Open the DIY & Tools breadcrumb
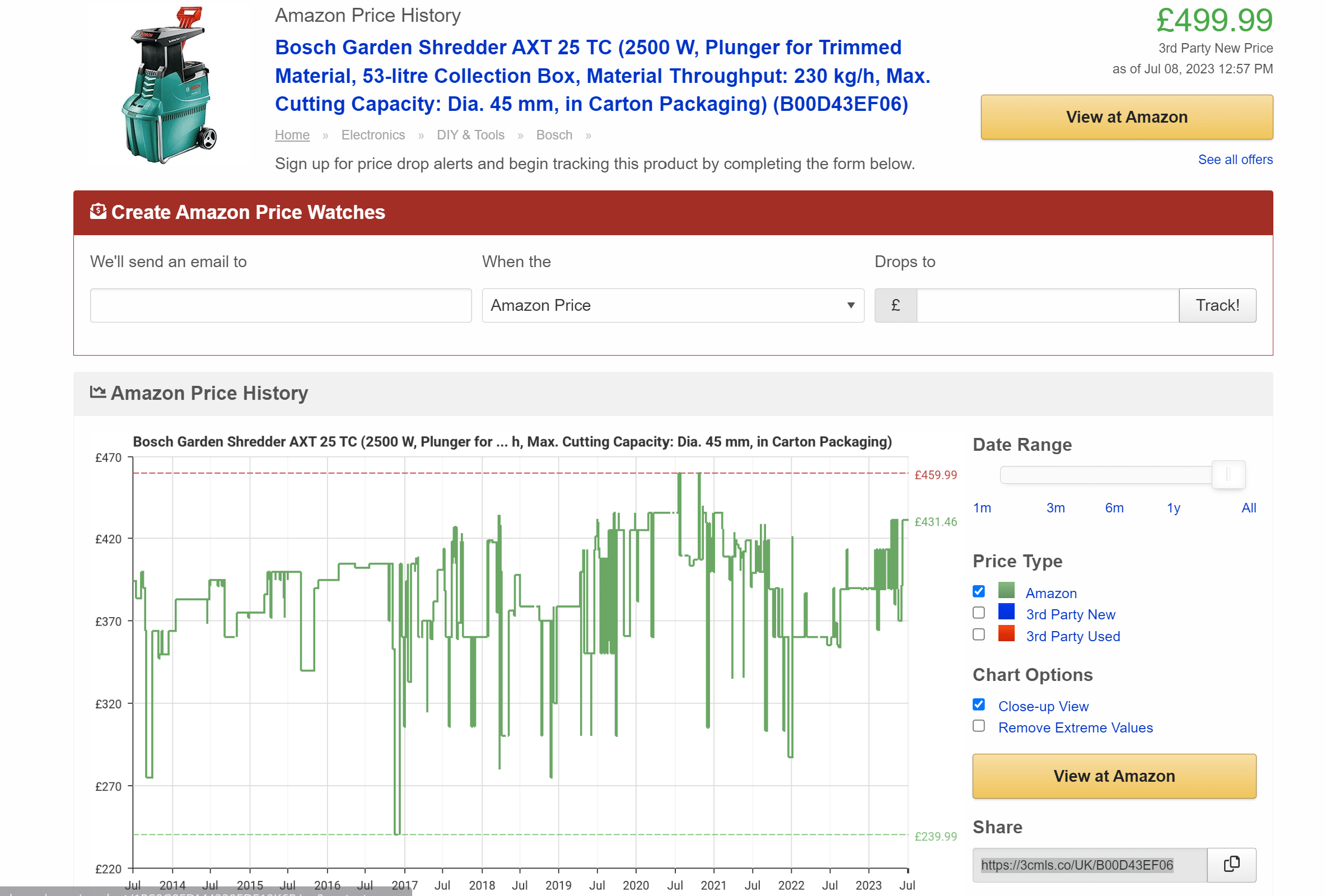The height and width of the screenshot is (896, 1326). click(x=470, y=136)
